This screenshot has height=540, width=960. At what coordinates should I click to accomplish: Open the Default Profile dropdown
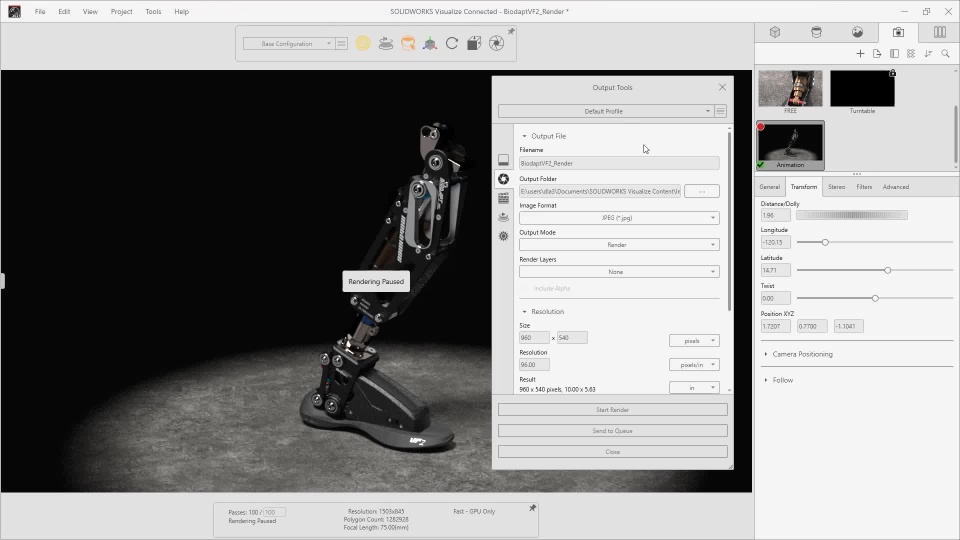point(606,111)
